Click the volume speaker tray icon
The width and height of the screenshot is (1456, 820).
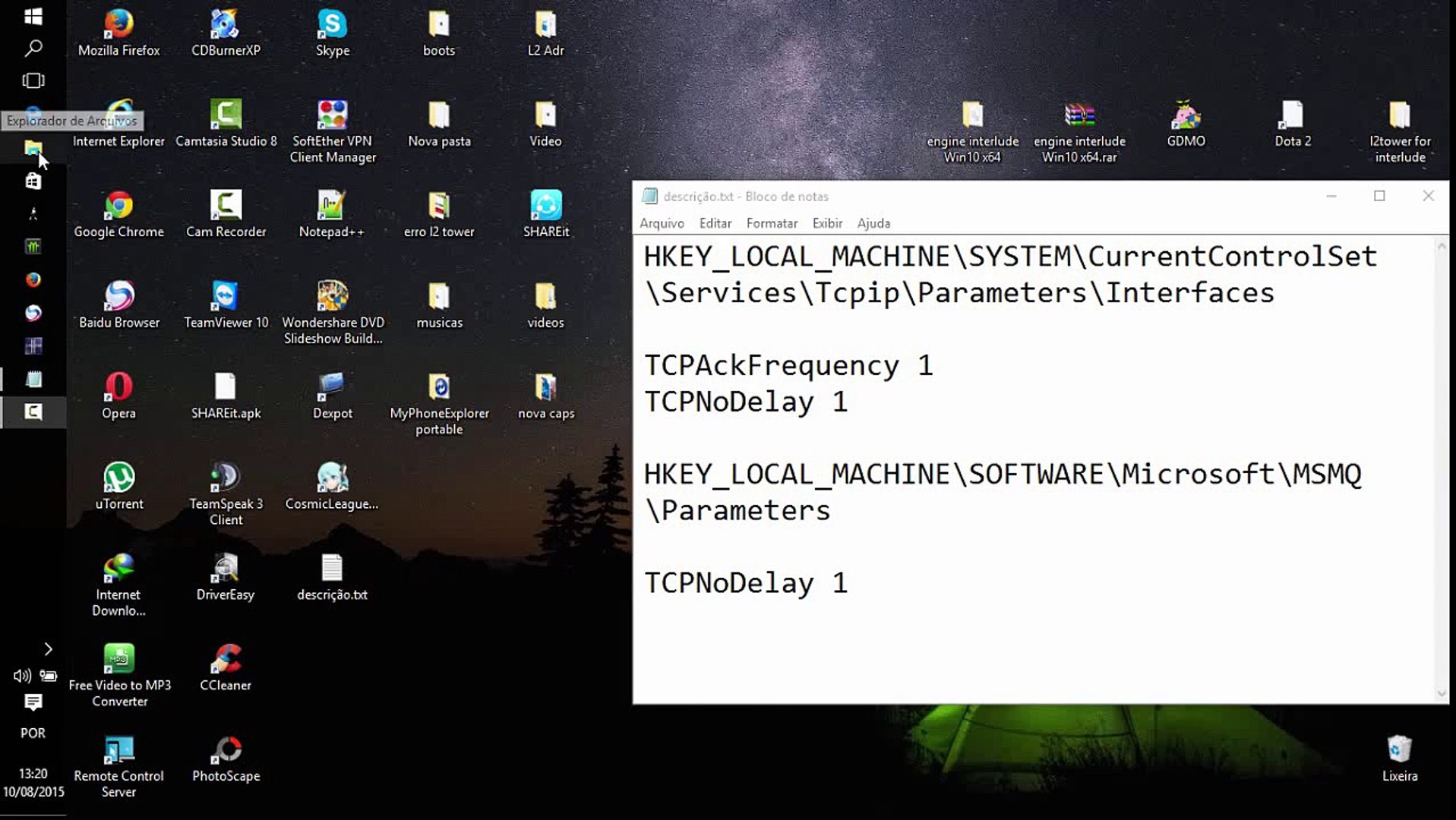(21, 676)
